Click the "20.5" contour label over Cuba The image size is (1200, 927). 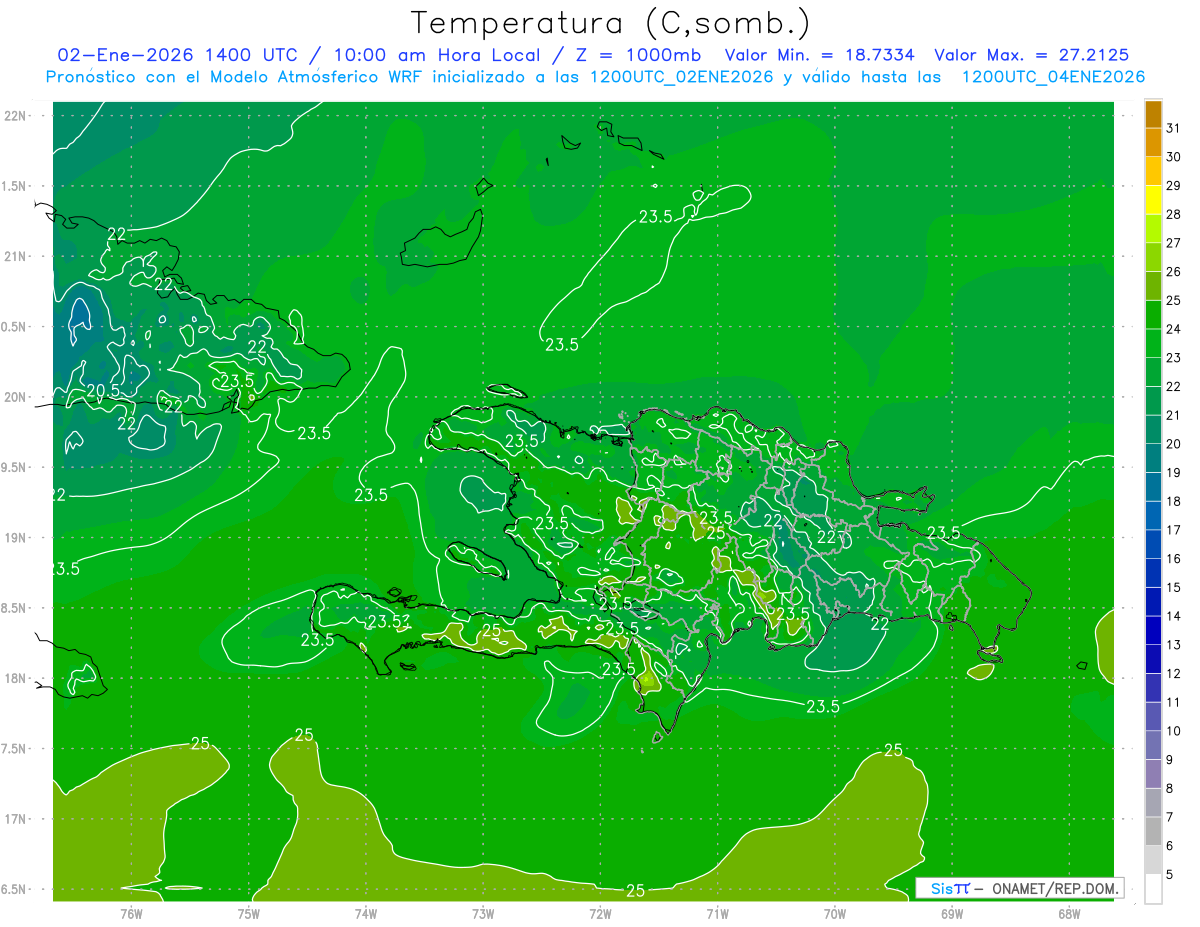(102, 390)
